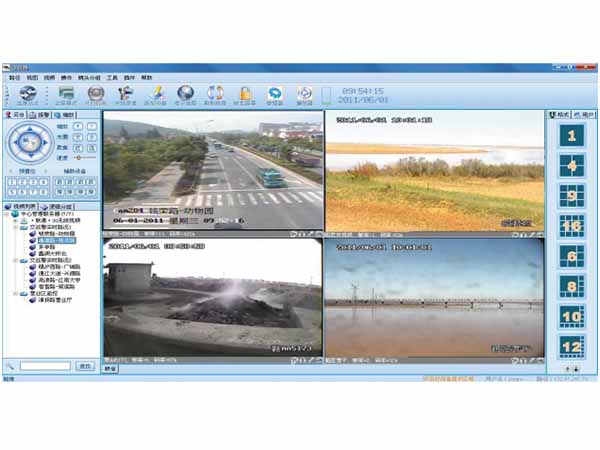The width and height of the screenshot is (600, 450).
Task: Switch to the 报警 alarm tab
Action: (40, 115)
